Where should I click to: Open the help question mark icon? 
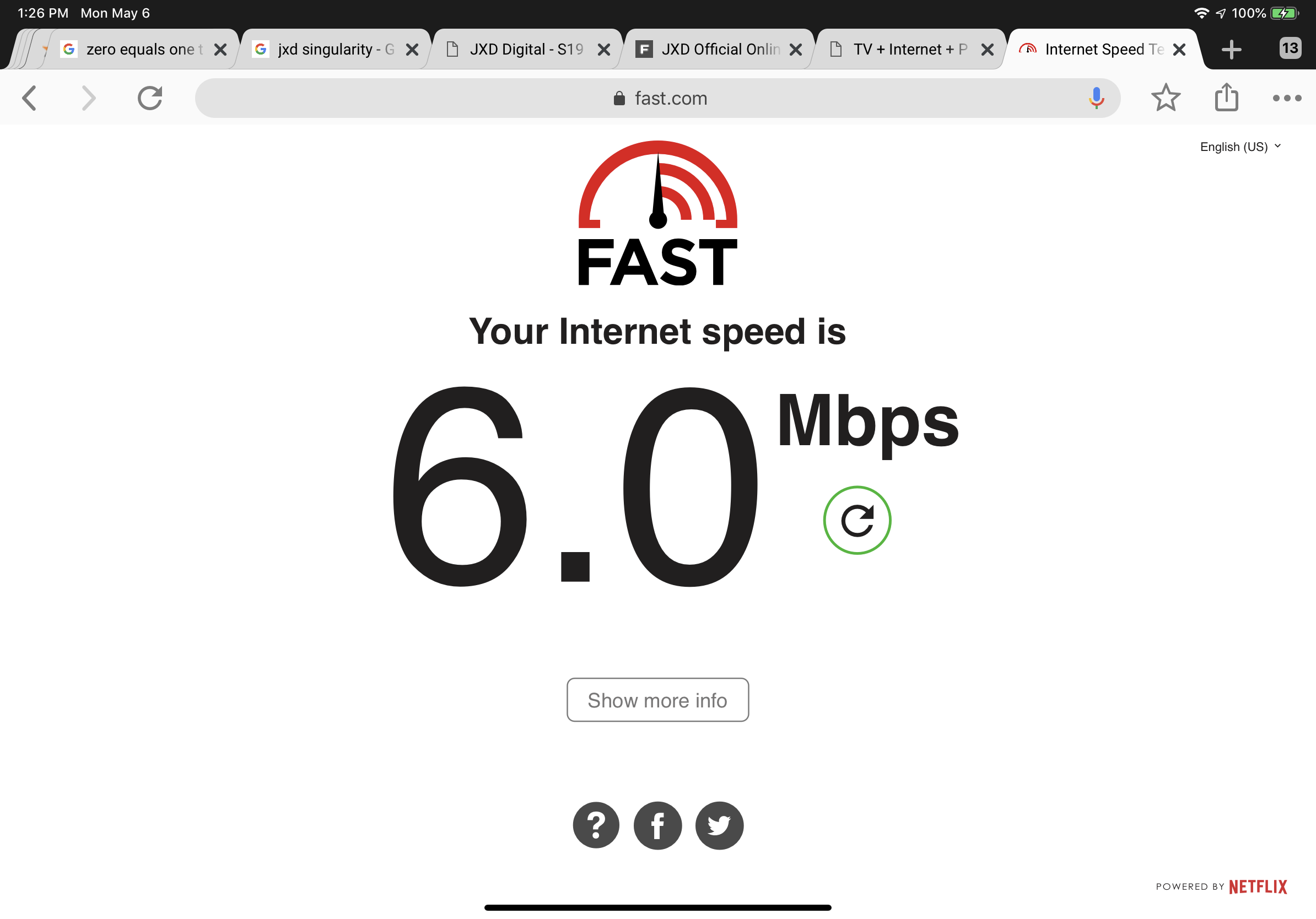pyautogui.click(x=596, y=825)
